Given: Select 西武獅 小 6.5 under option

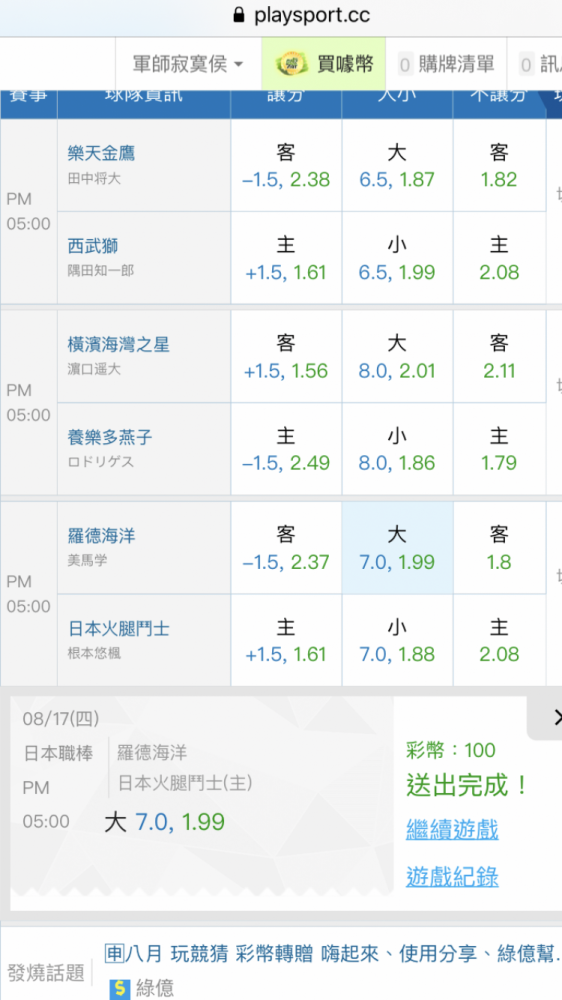Looking at the screenshot, I should [397, 258].
